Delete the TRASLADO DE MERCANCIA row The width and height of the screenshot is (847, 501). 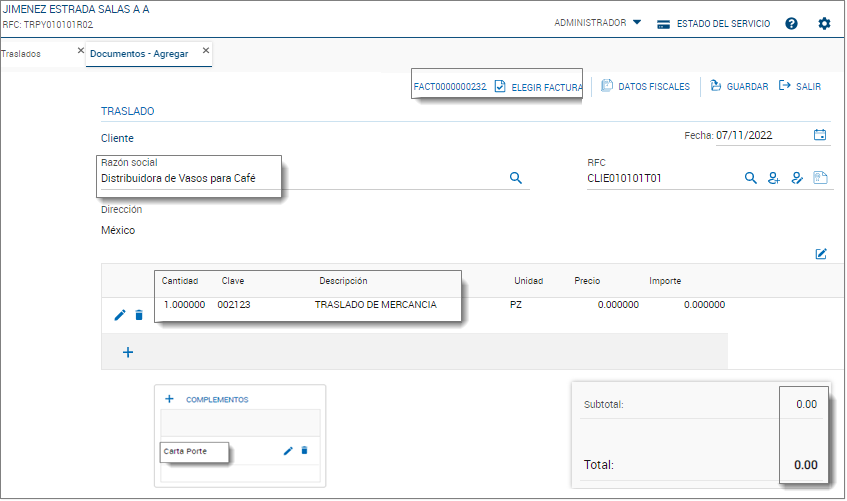pyautogui.click(x=139, y=315)
